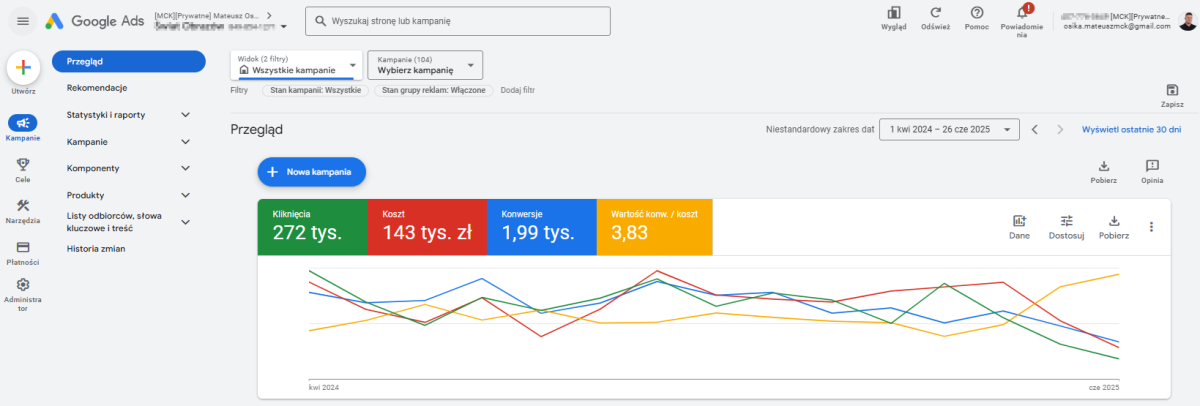1200x406 pixels.
Task: Open the hamburger main menu
Action: [23, 20]
